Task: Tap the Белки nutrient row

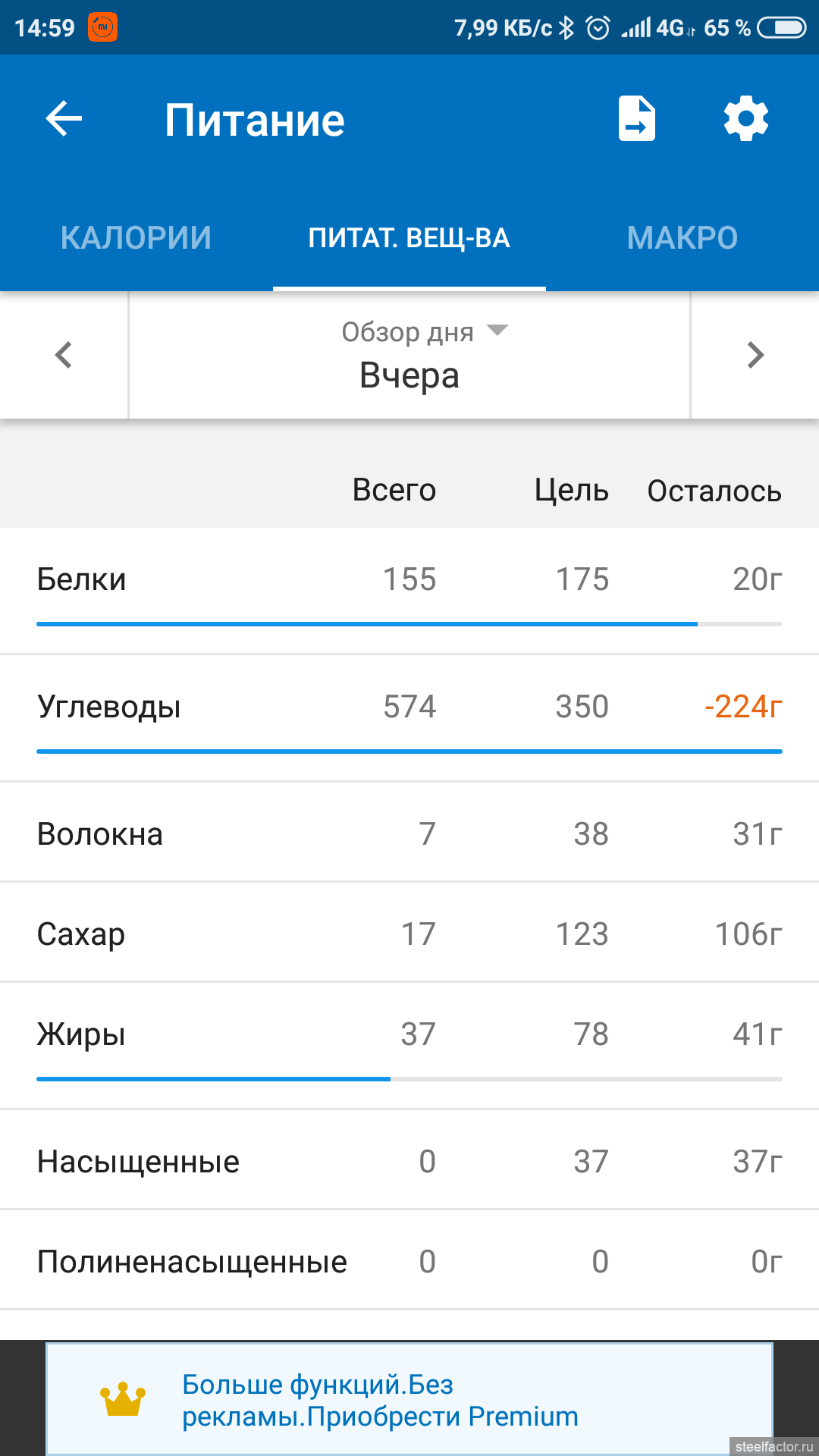Action: click(x=409, y=580)
